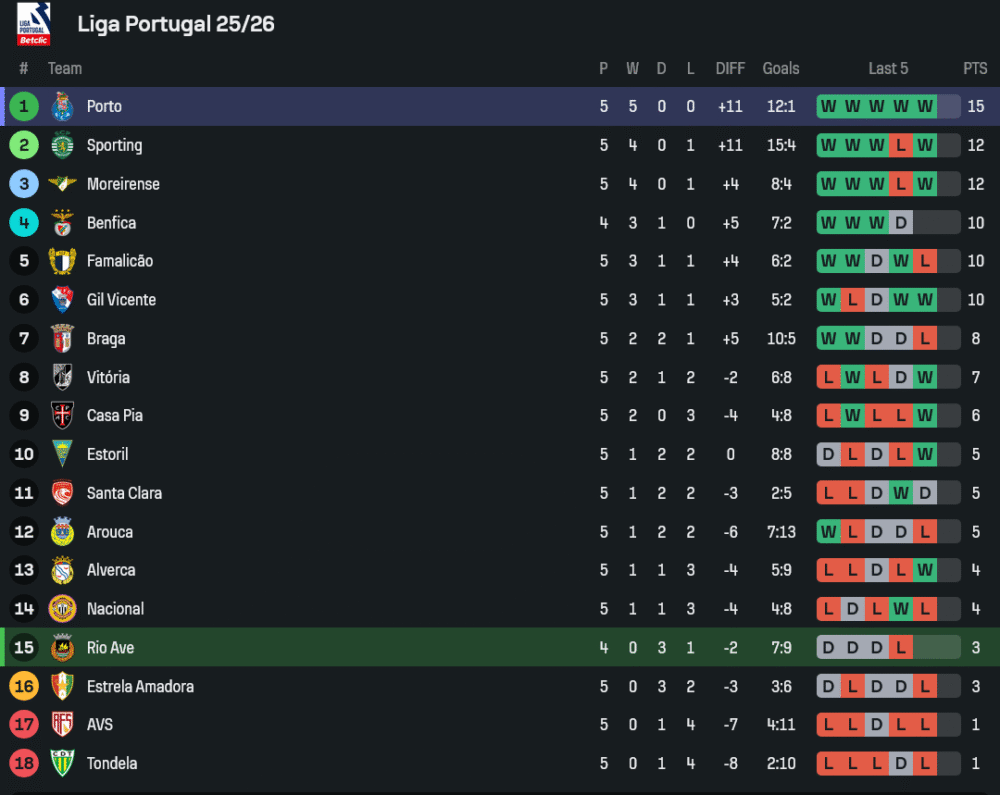
Task: Click Sporting's red L result in Last 5
Action: (x=901, y=145)
